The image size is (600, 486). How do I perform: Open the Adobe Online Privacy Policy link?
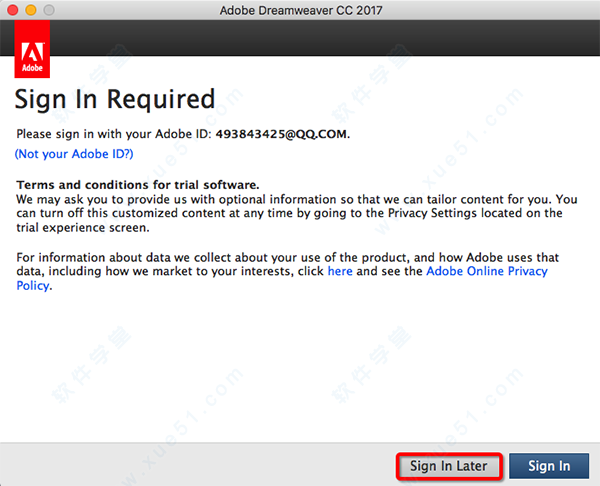[487, 271]
